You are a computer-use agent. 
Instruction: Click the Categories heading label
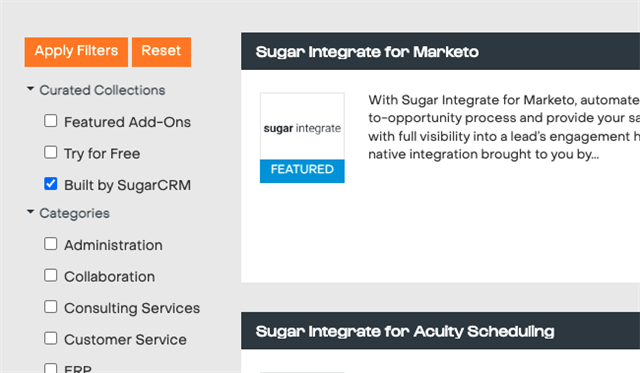(x=74, y=213)
